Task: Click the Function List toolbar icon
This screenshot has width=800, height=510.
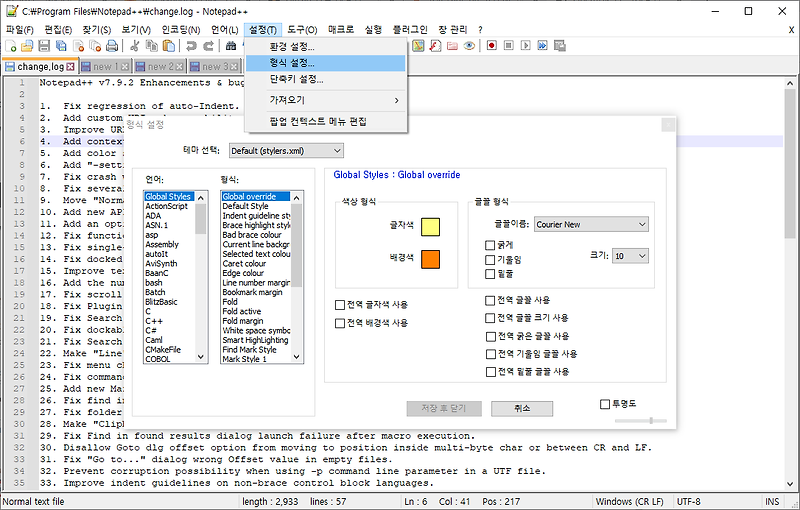Action: 435,46
